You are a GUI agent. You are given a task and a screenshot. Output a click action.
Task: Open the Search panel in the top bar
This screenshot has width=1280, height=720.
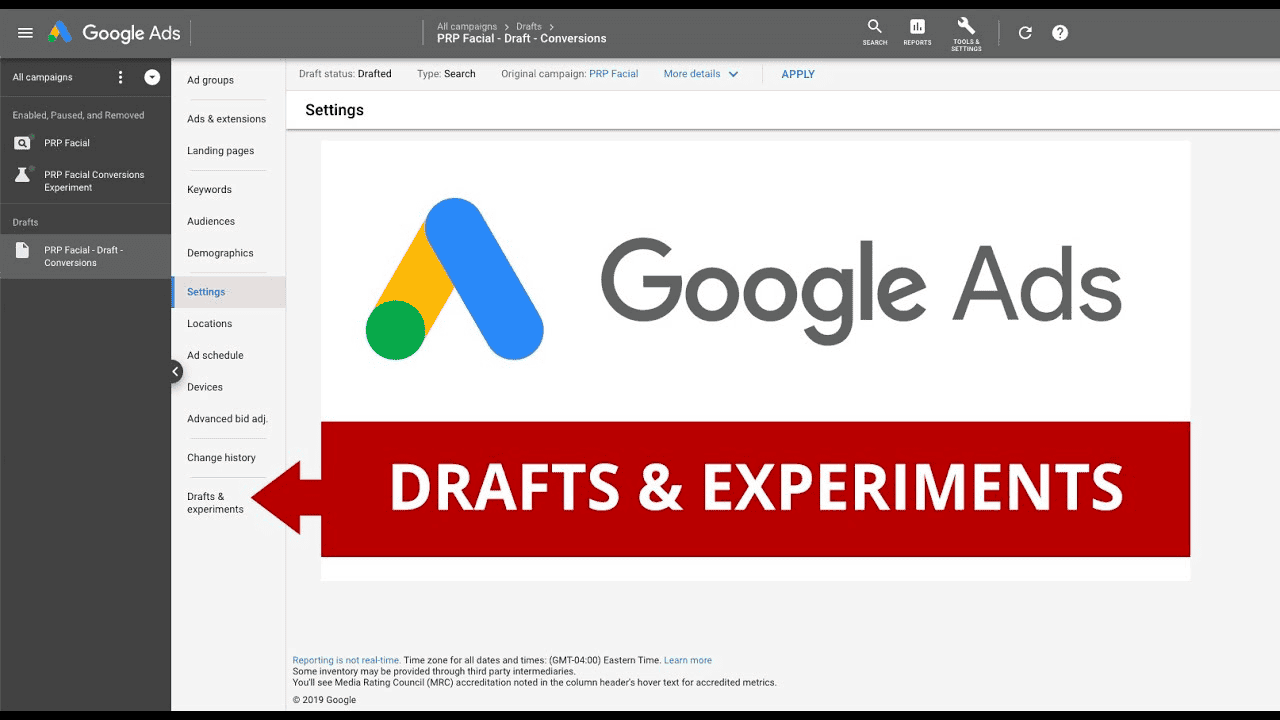[x=874, y=32]
